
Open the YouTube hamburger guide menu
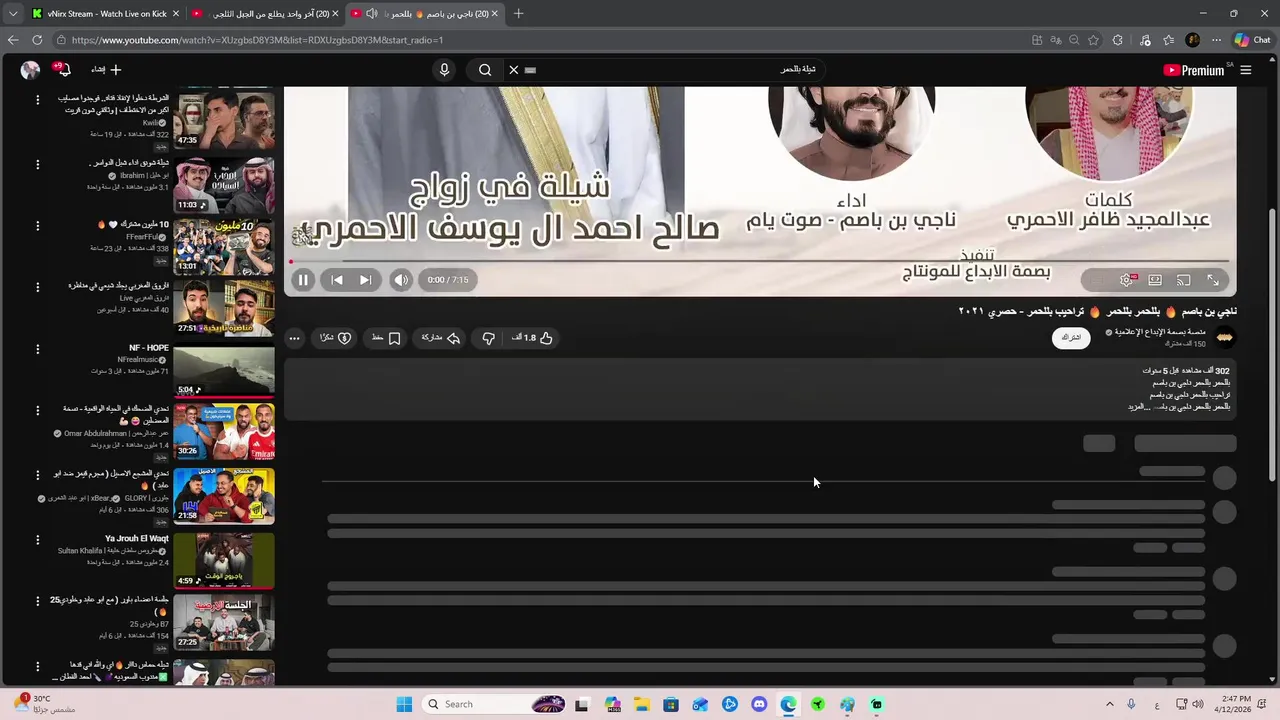1246,70
